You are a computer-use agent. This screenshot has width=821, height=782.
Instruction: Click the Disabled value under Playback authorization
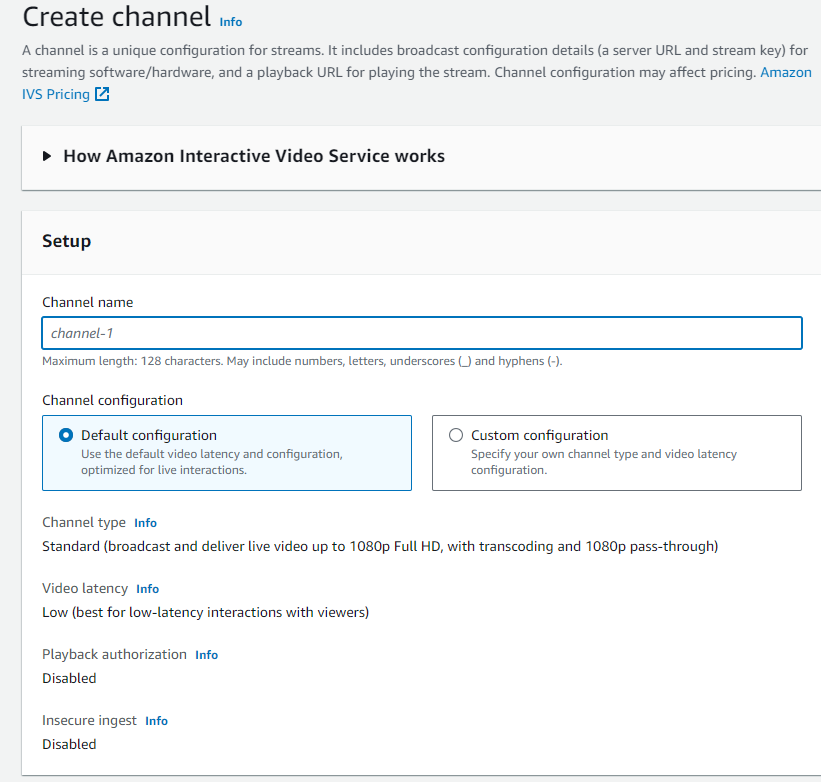pyautogui.click(x=69, y=678)
